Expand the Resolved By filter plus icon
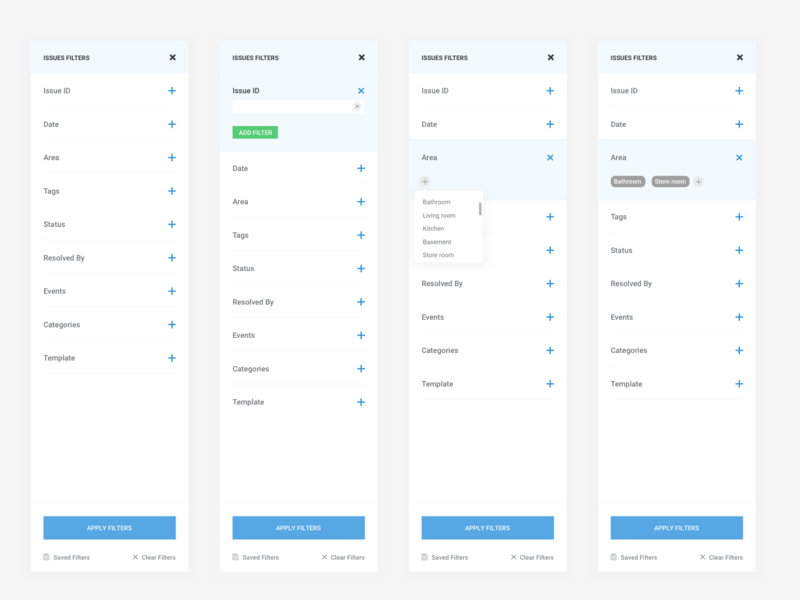 (x=172, y=257)
